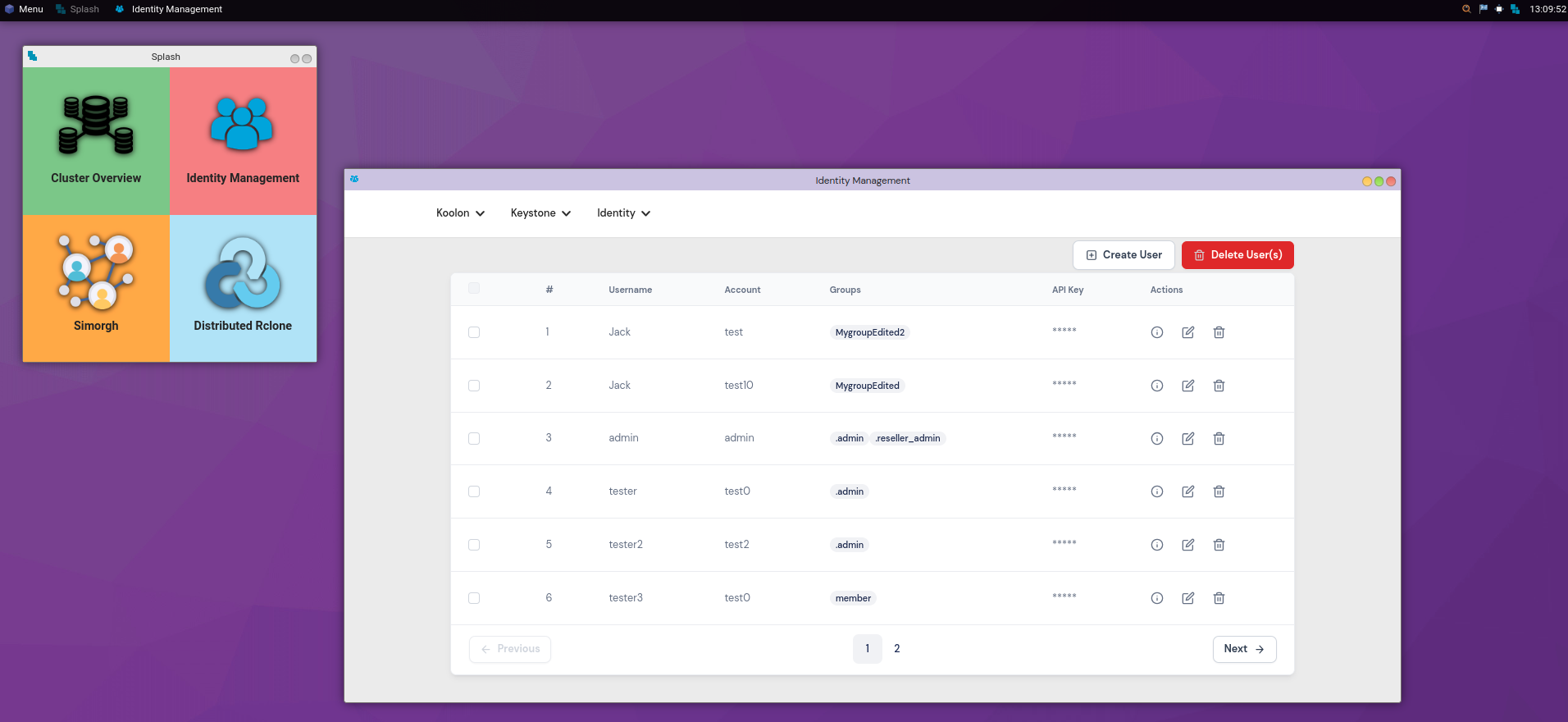
Task: Go to page 1 of the users table
Action: coord(868,649)
